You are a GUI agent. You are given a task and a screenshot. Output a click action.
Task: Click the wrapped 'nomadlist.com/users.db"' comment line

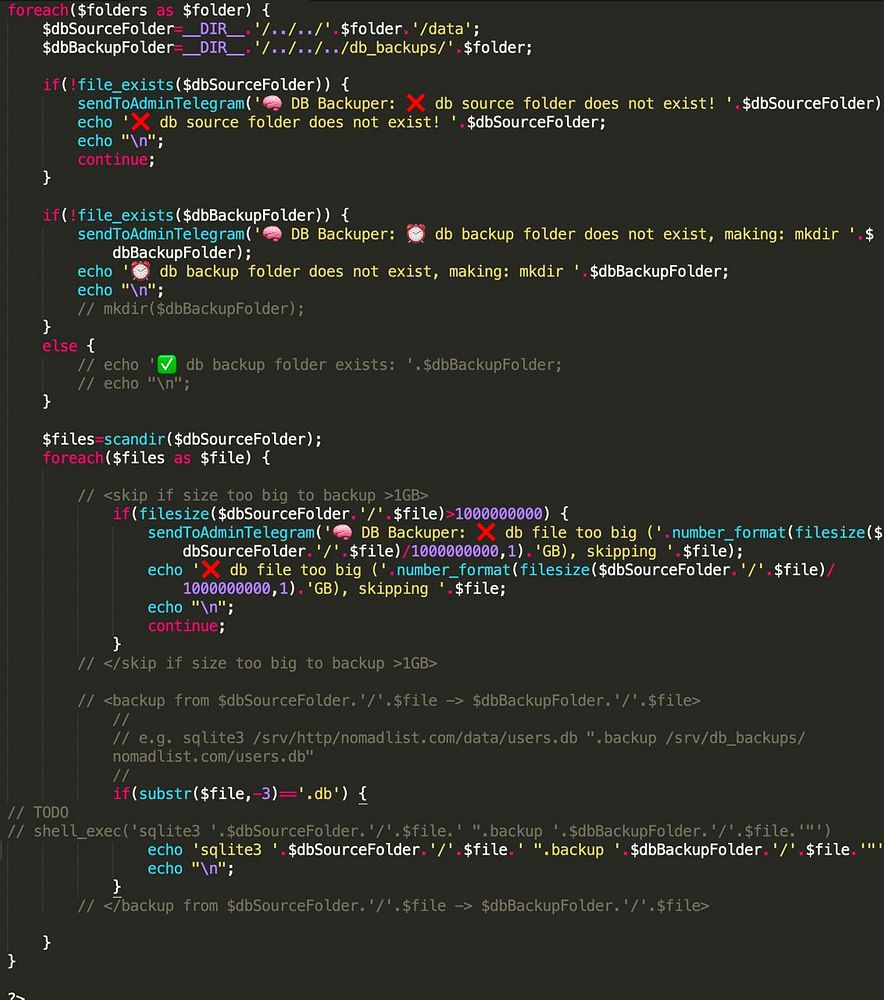pos(213,756)
